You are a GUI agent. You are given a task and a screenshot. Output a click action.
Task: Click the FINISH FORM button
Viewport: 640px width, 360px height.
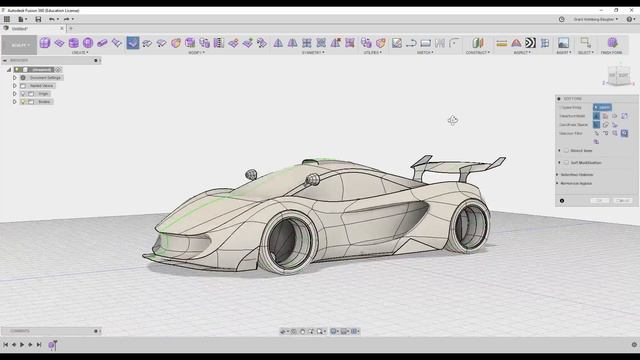pos(611,45)
